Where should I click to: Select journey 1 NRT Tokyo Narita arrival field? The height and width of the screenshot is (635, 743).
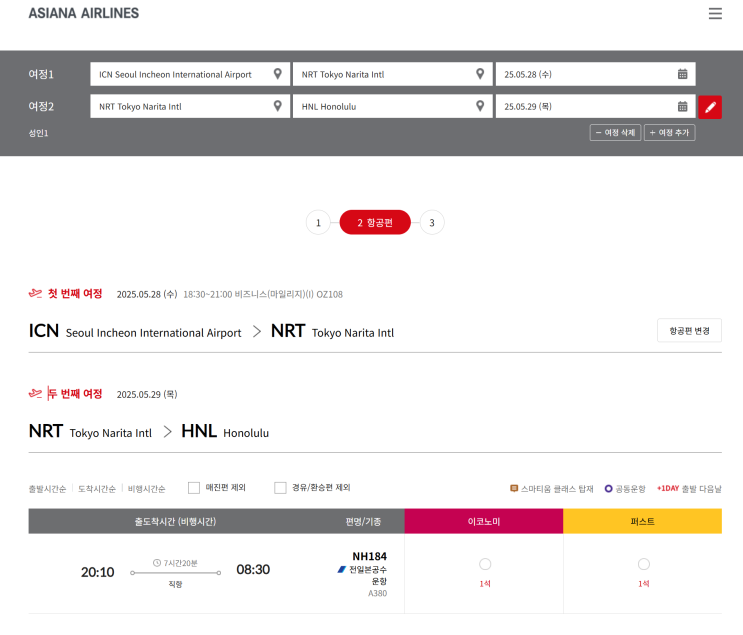(x=392, y=74)
